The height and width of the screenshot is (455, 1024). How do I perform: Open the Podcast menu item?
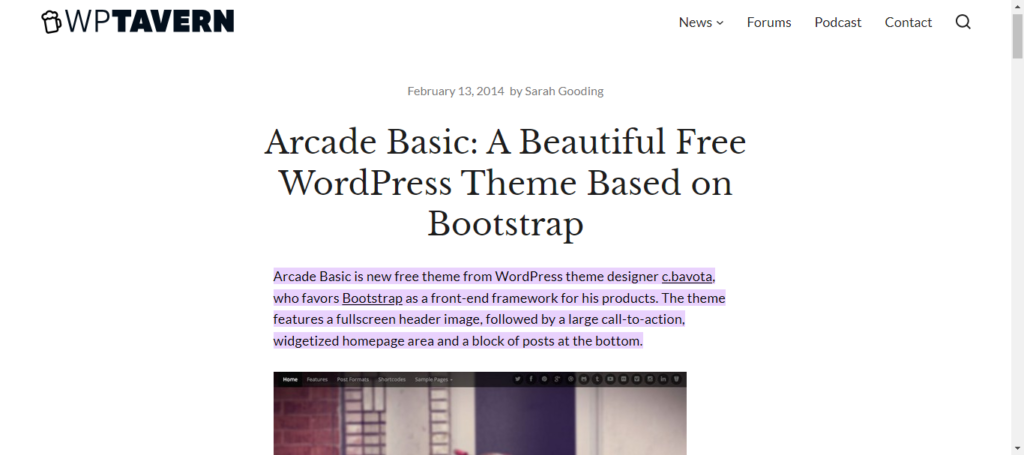(837, 22)
